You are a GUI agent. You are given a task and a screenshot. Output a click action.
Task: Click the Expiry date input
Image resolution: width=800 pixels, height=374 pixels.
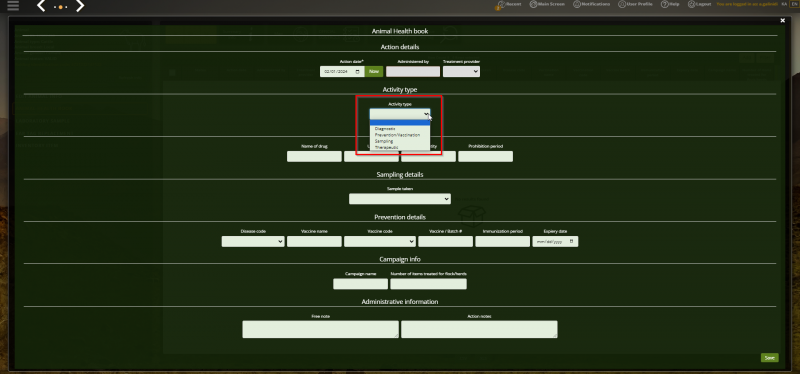click(555, 241)
